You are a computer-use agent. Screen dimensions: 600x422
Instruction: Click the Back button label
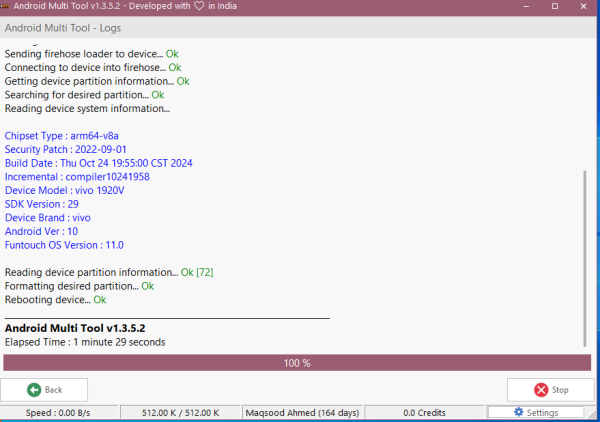54,390
